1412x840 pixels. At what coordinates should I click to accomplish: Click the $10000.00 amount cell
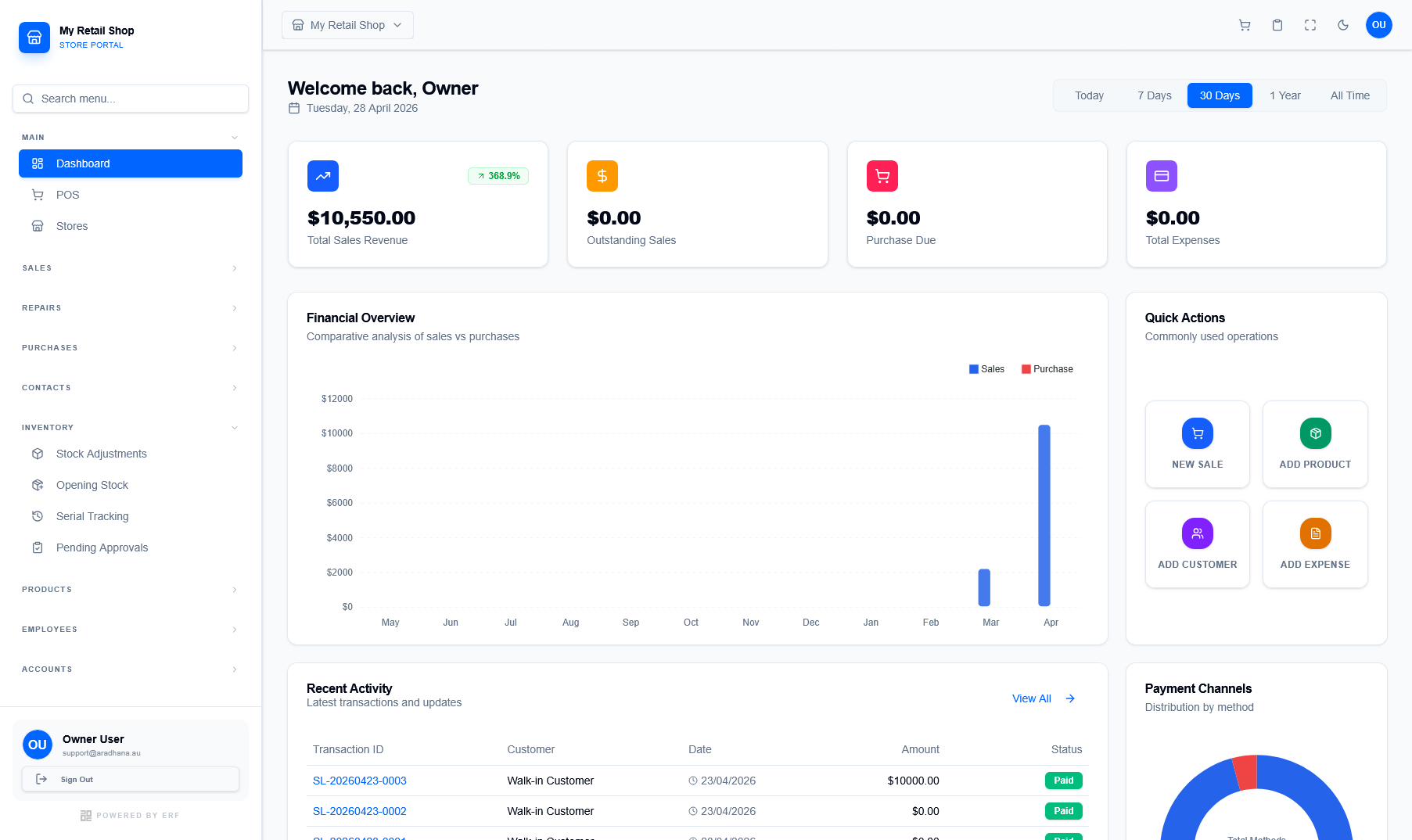pyautogui.click(x=913, y=781)
